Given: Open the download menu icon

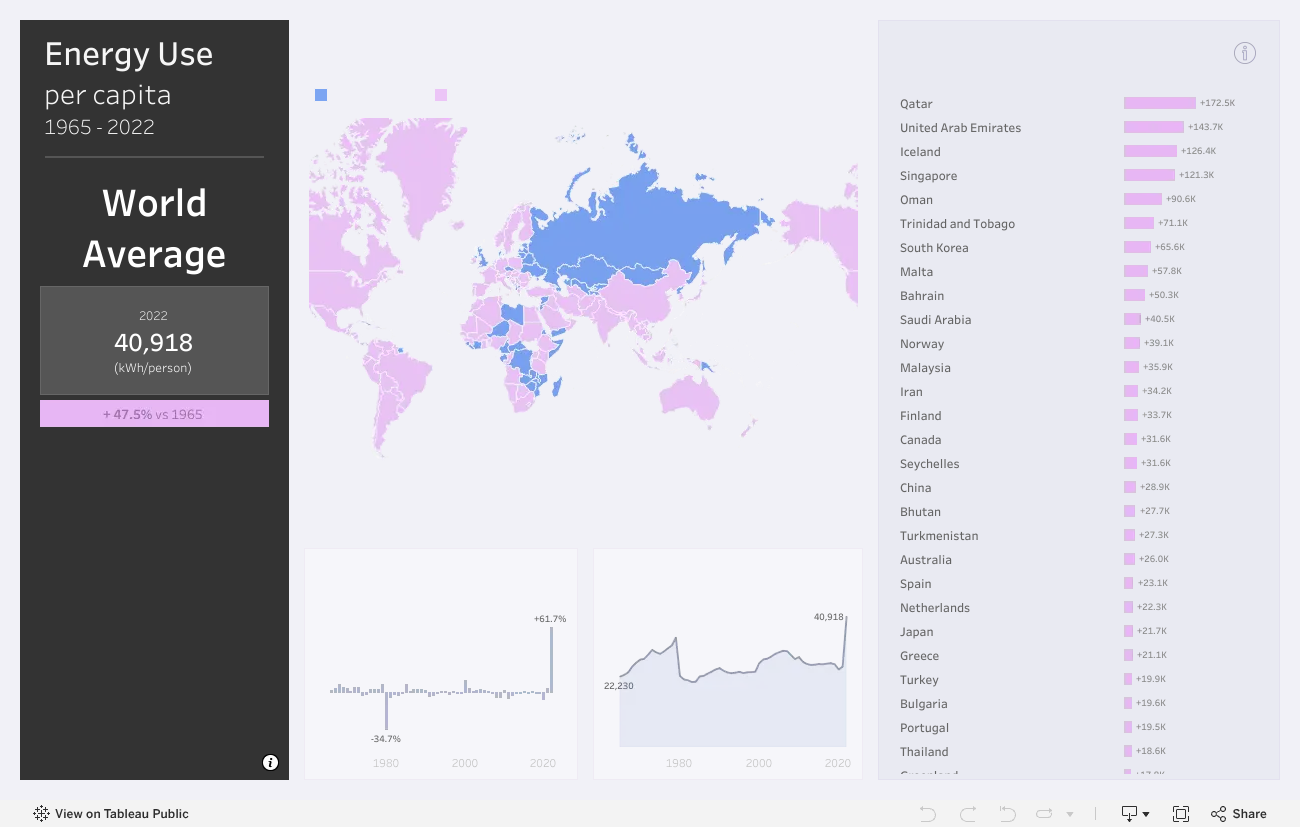Looking at the screenshot, I should tap(1134, 814).
